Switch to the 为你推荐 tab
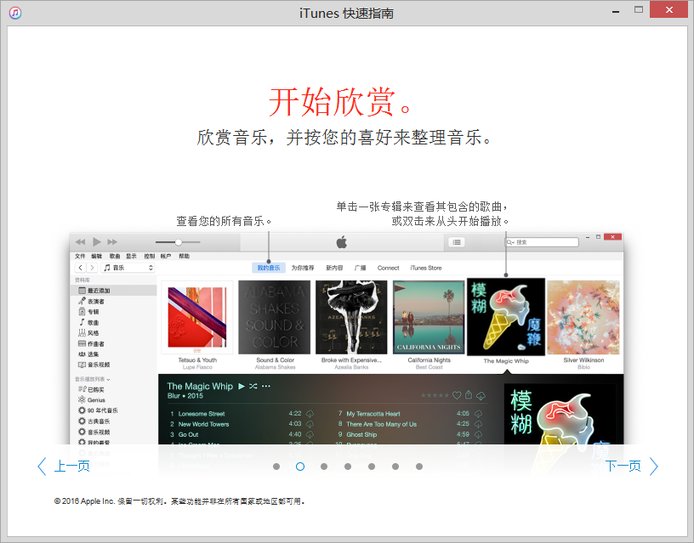694x543 pixels. pyautogui.click(x=303, y=268)
